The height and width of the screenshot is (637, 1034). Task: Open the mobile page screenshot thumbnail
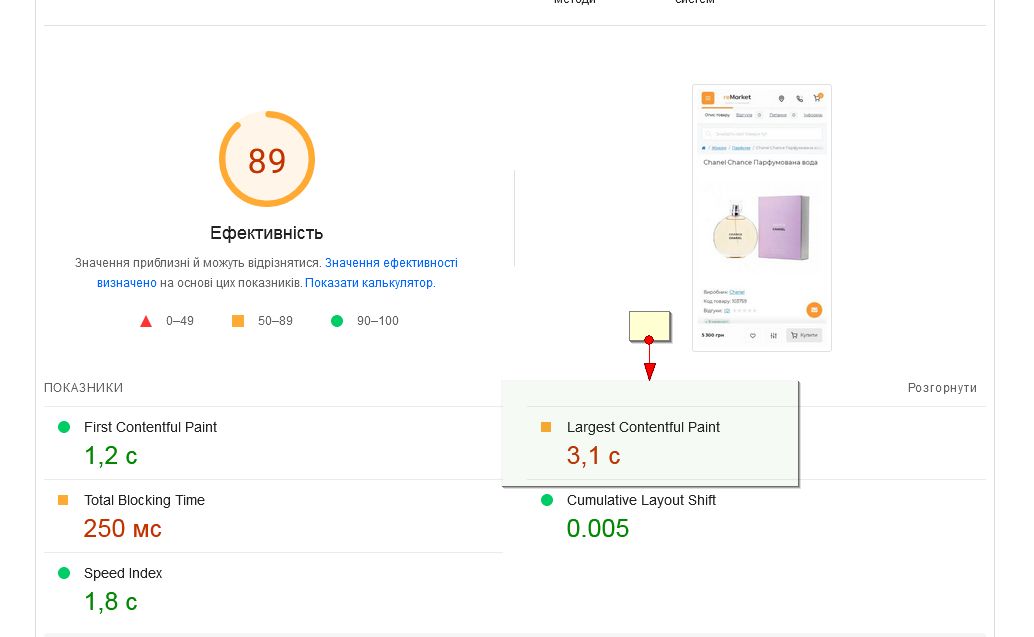click(762, 217)
